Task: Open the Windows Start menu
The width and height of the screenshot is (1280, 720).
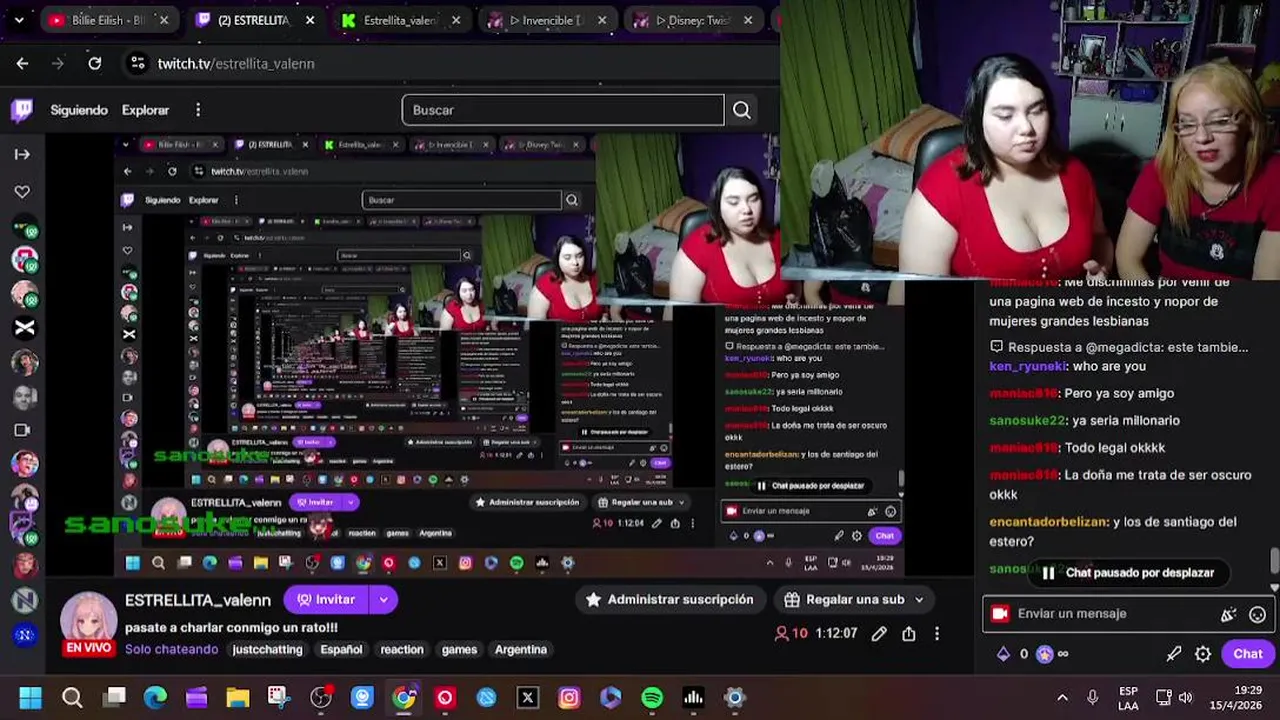Action: point(30,697)
